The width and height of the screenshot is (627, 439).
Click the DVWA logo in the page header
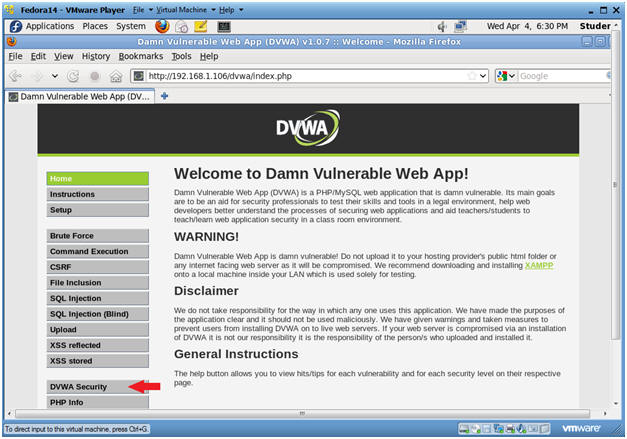click(308, 128)
